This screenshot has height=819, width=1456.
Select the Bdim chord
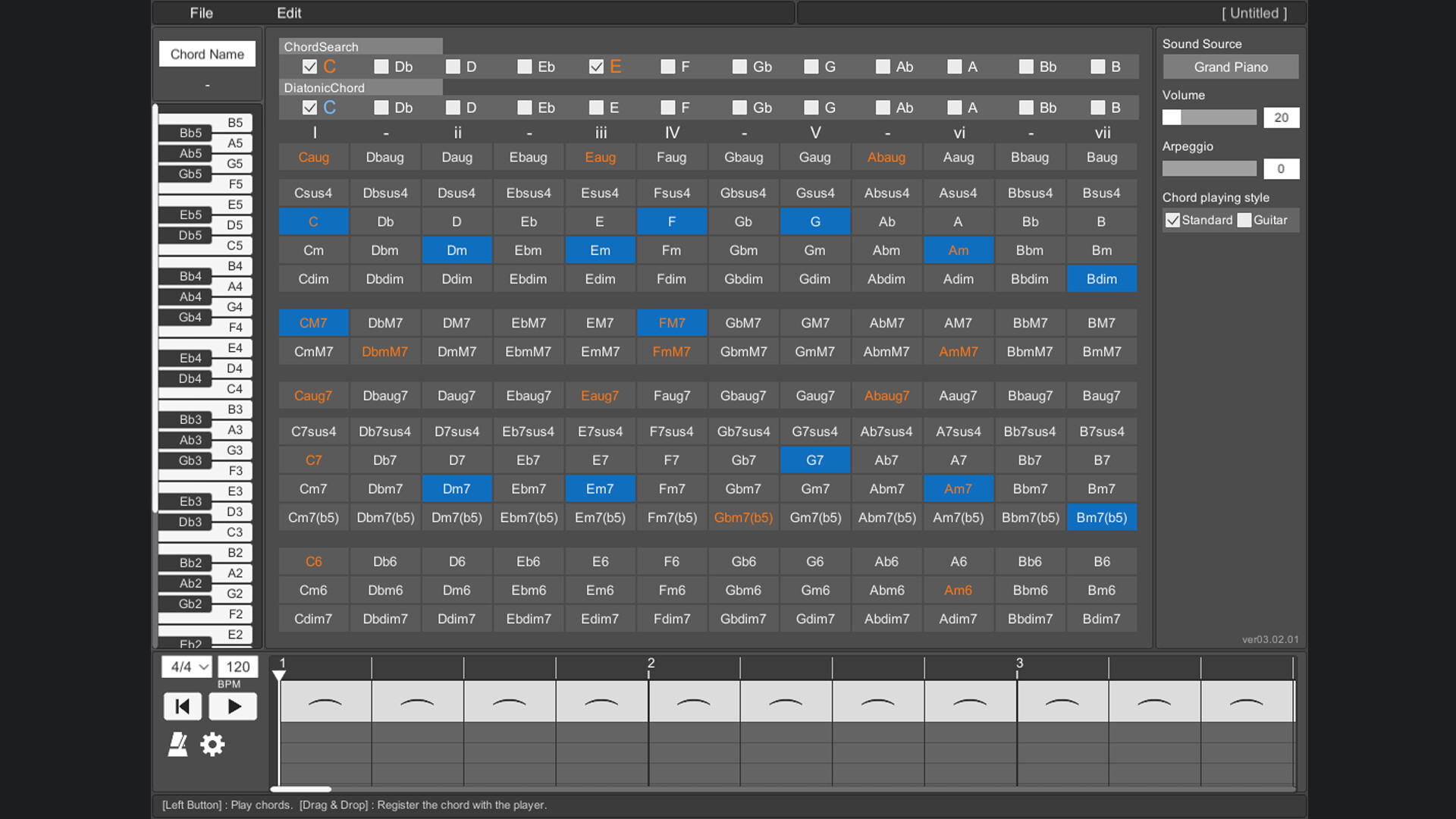(x=1101, y=278)
